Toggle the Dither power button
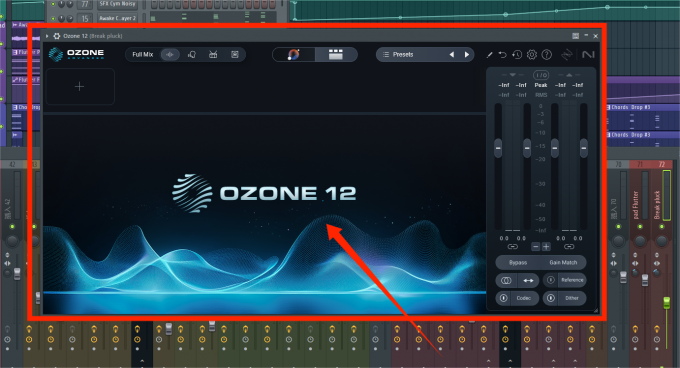 (550, 298)
